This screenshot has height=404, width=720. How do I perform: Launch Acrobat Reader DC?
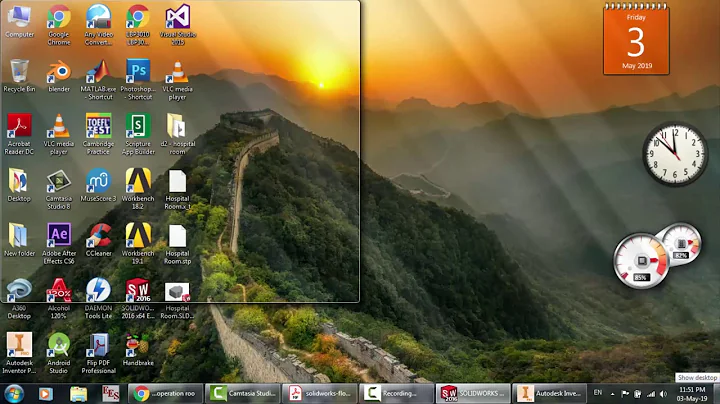pyautogui.click(x=19, y=135)
